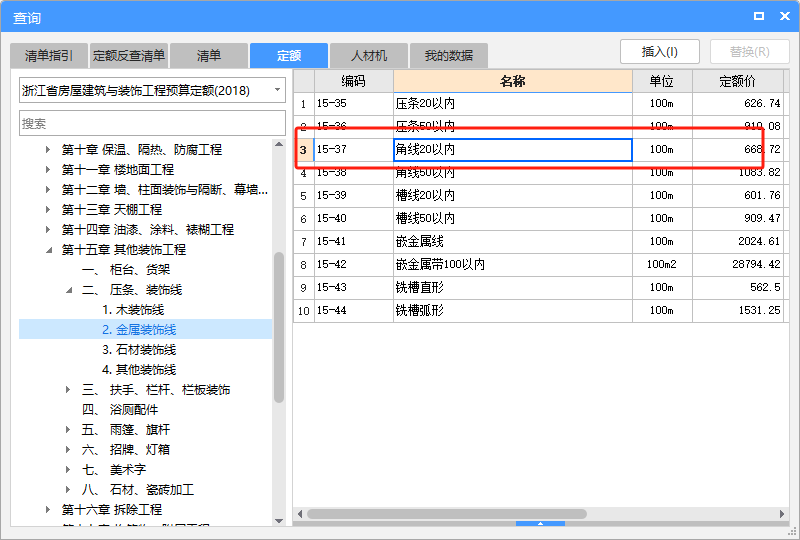
Task: Expand 第十章 保温、隔热、防腐工程 node
Action: click(x=47, y=150)
